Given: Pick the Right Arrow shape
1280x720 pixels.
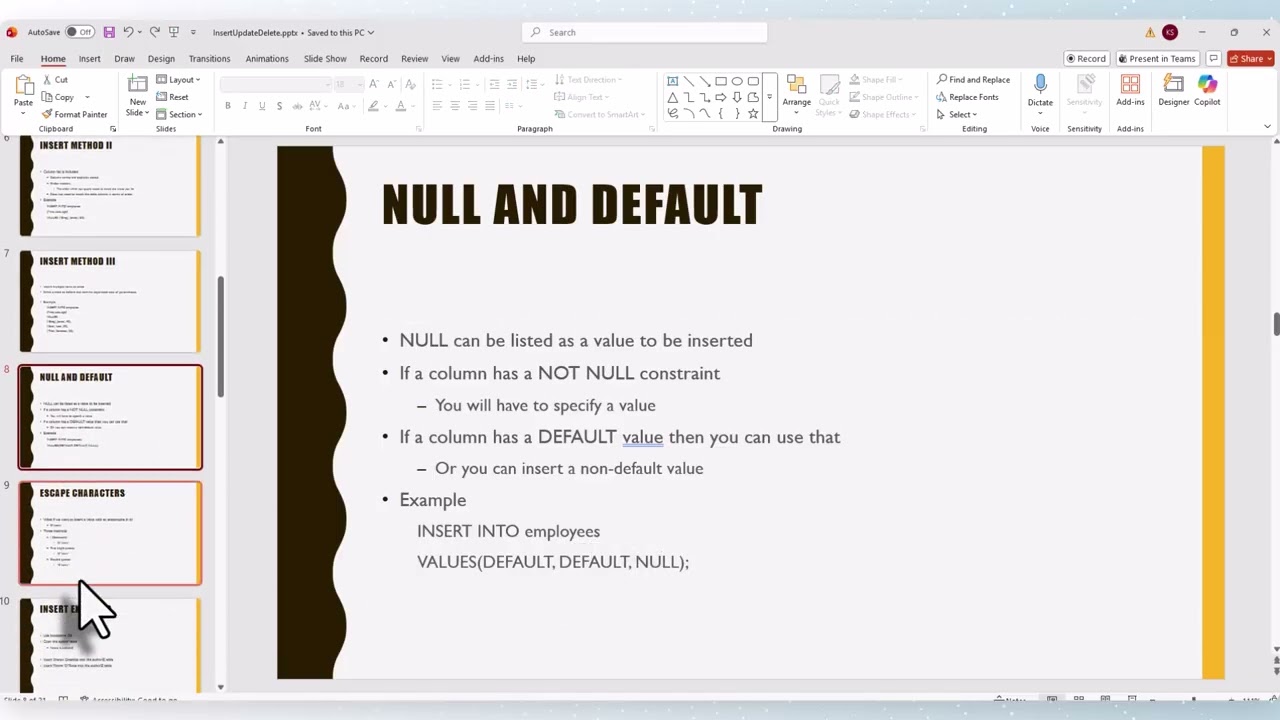Looking at the screenshot, I should [x=721, y=97].
